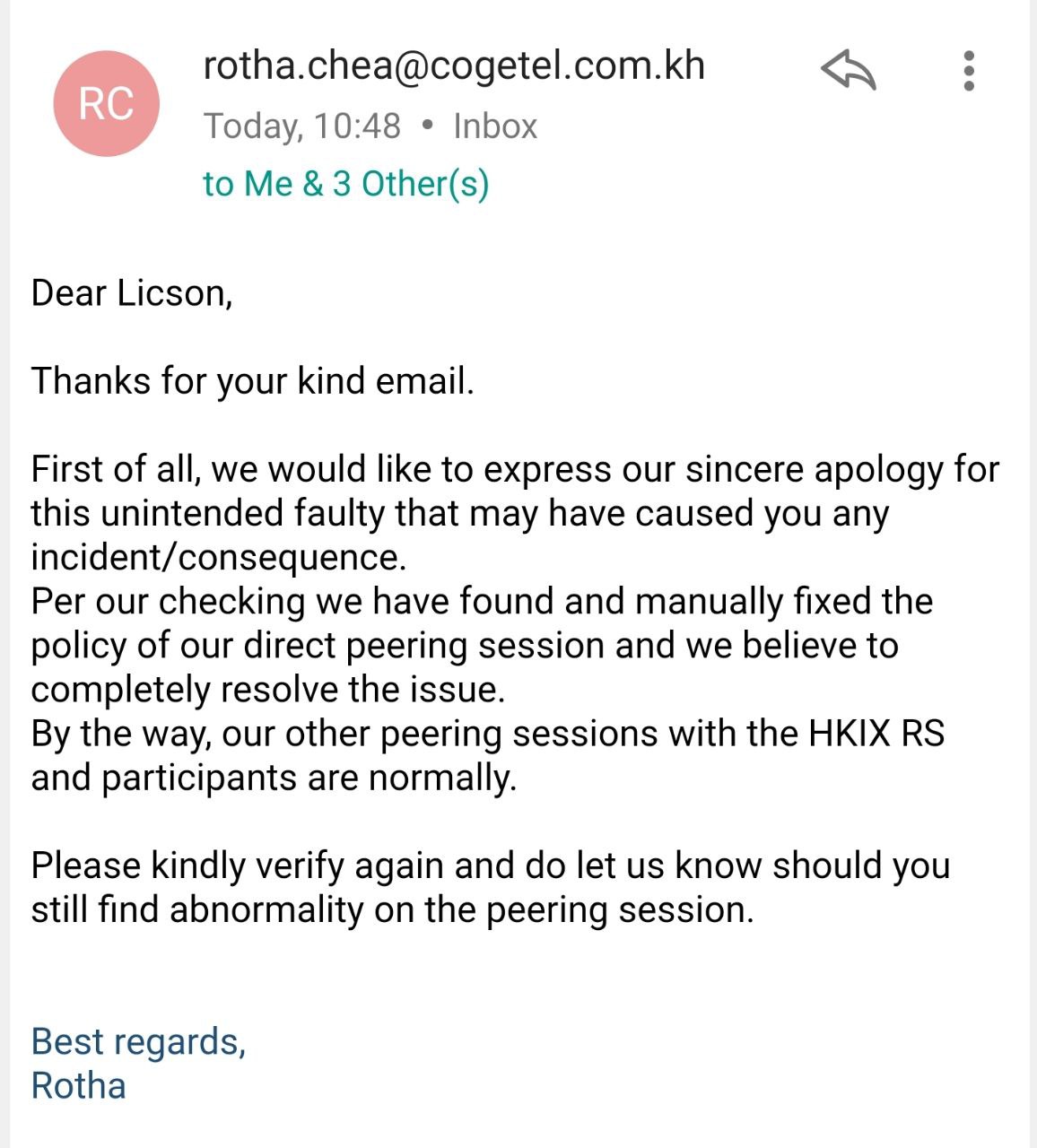
Task: Tap the line starting 'First of all, we would'
Action: 515,469
